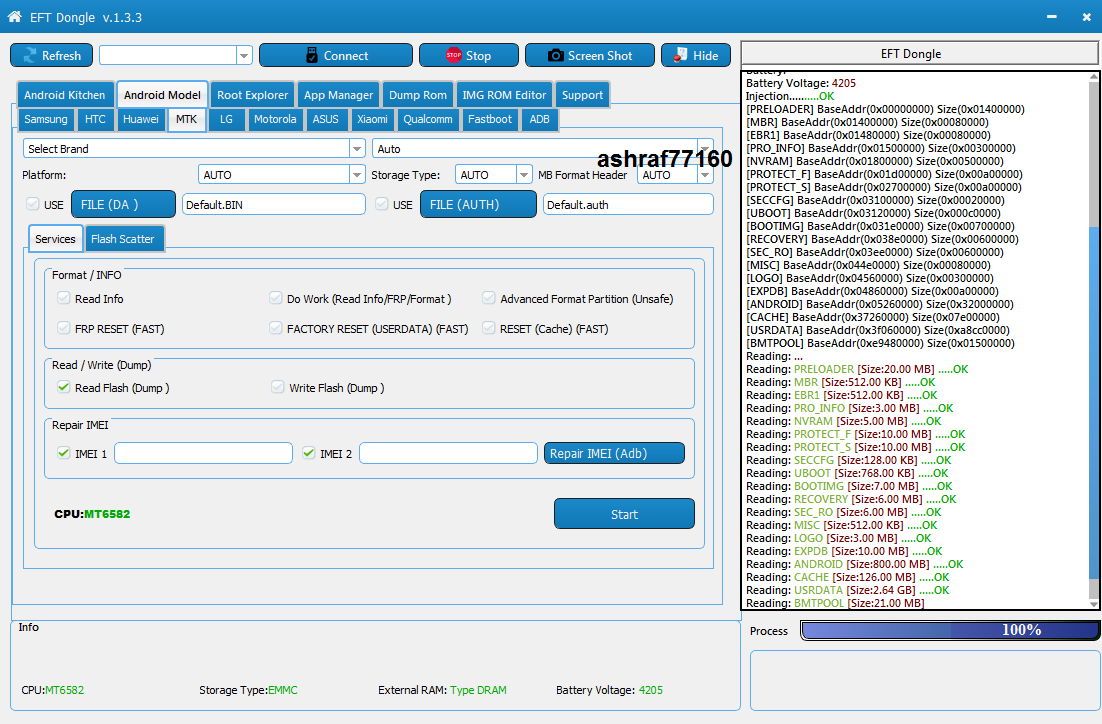
Task: Open the Select Brand dropdown
Action: [357, 148]
